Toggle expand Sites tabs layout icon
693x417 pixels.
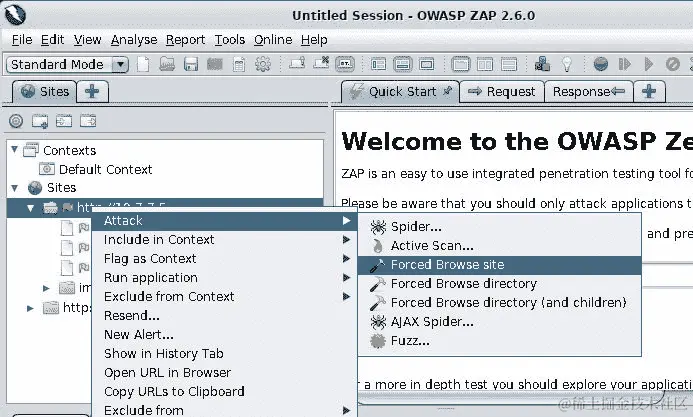point(378,64)
